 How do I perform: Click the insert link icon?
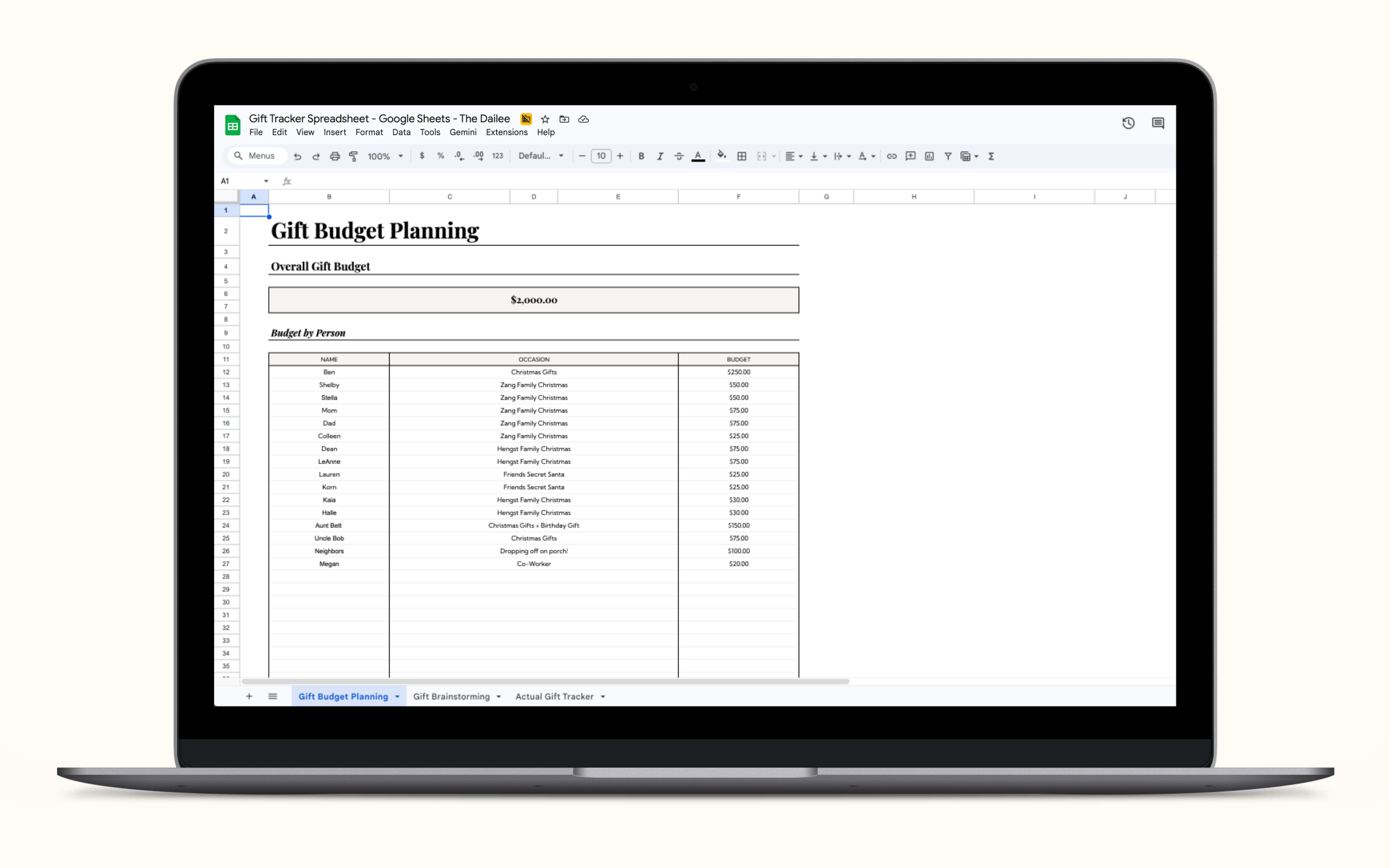point(891,156)
